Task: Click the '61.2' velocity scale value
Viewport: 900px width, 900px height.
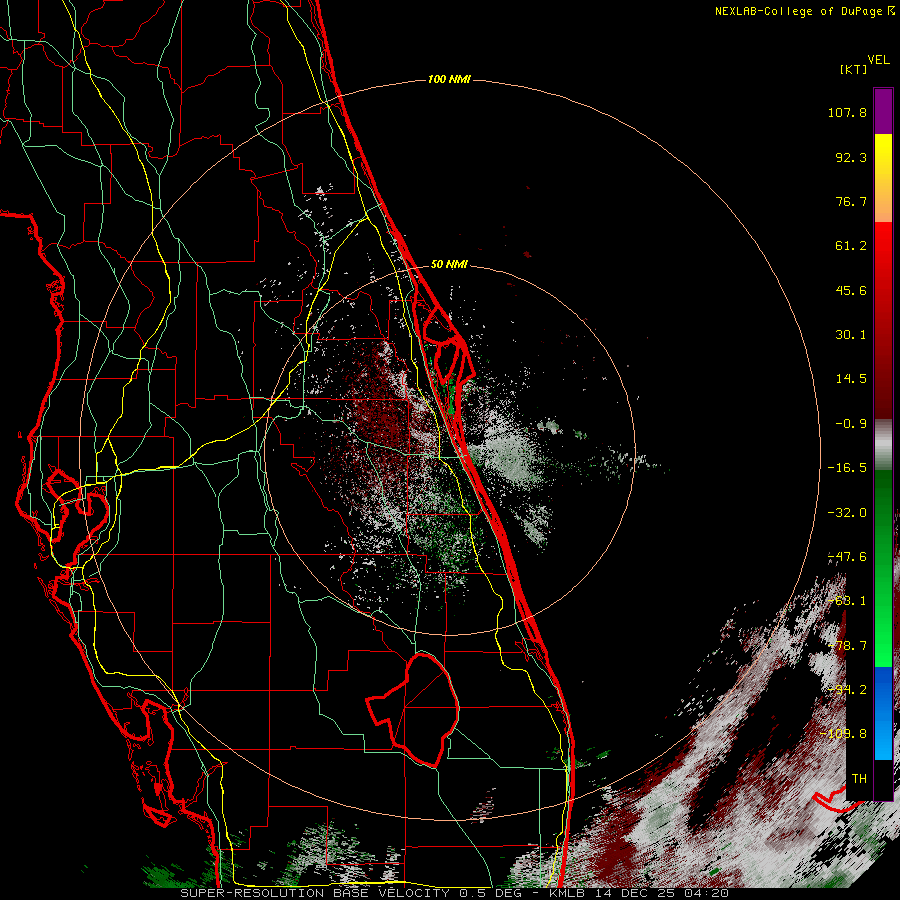Action: [851, 246]
